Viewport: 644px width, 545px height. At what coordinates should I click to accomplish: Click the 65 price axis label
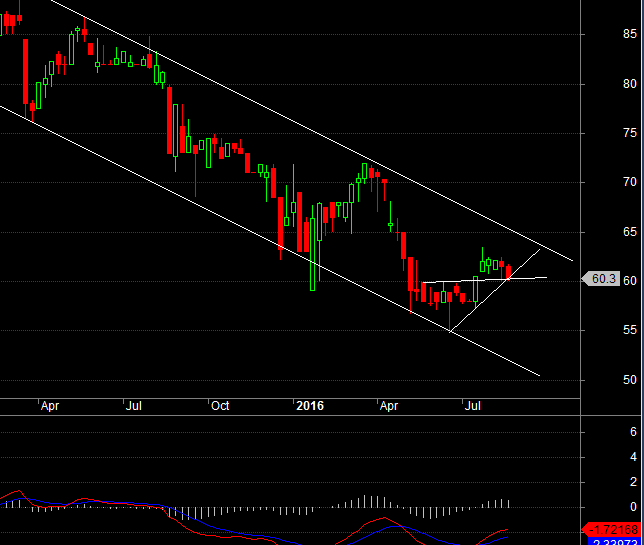coord(630,232)
